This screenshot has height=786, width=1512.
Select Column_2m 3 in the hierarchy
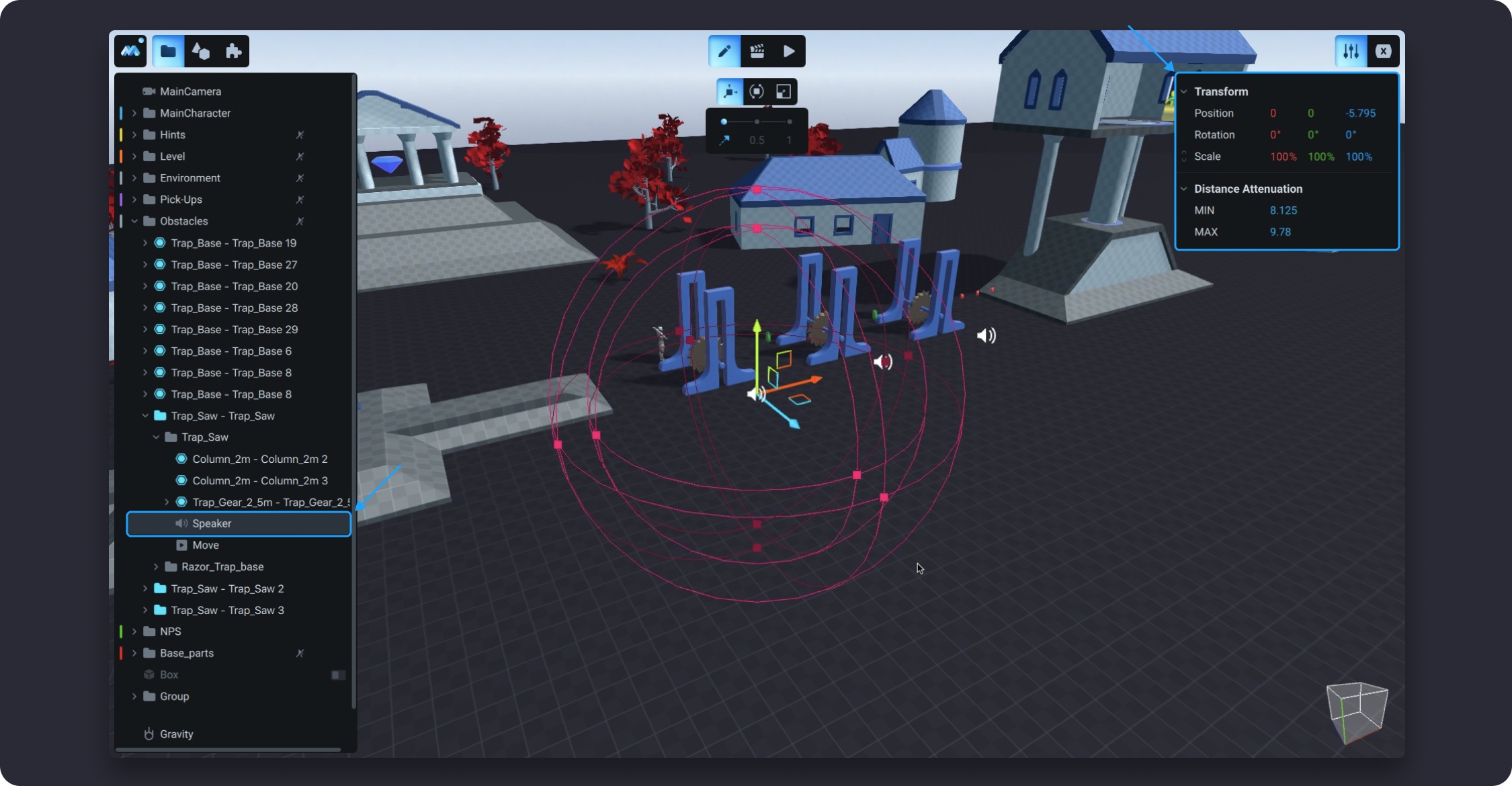(259, 480)
